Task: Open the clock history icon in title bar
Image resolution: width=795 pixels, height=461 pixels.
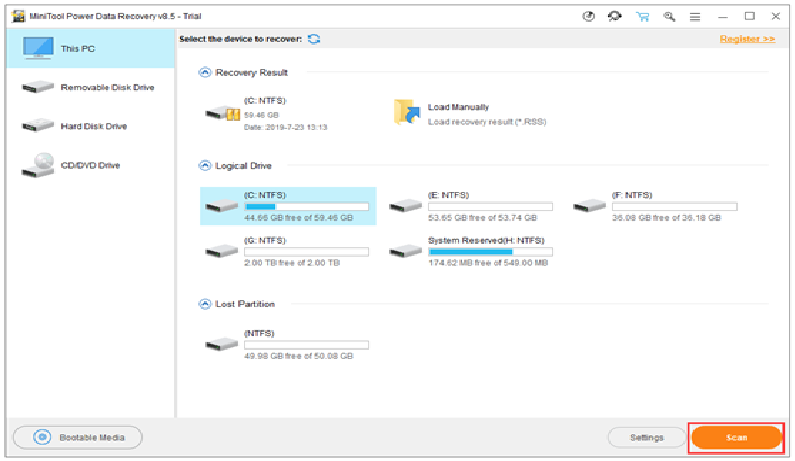Action: click(588, 17)
